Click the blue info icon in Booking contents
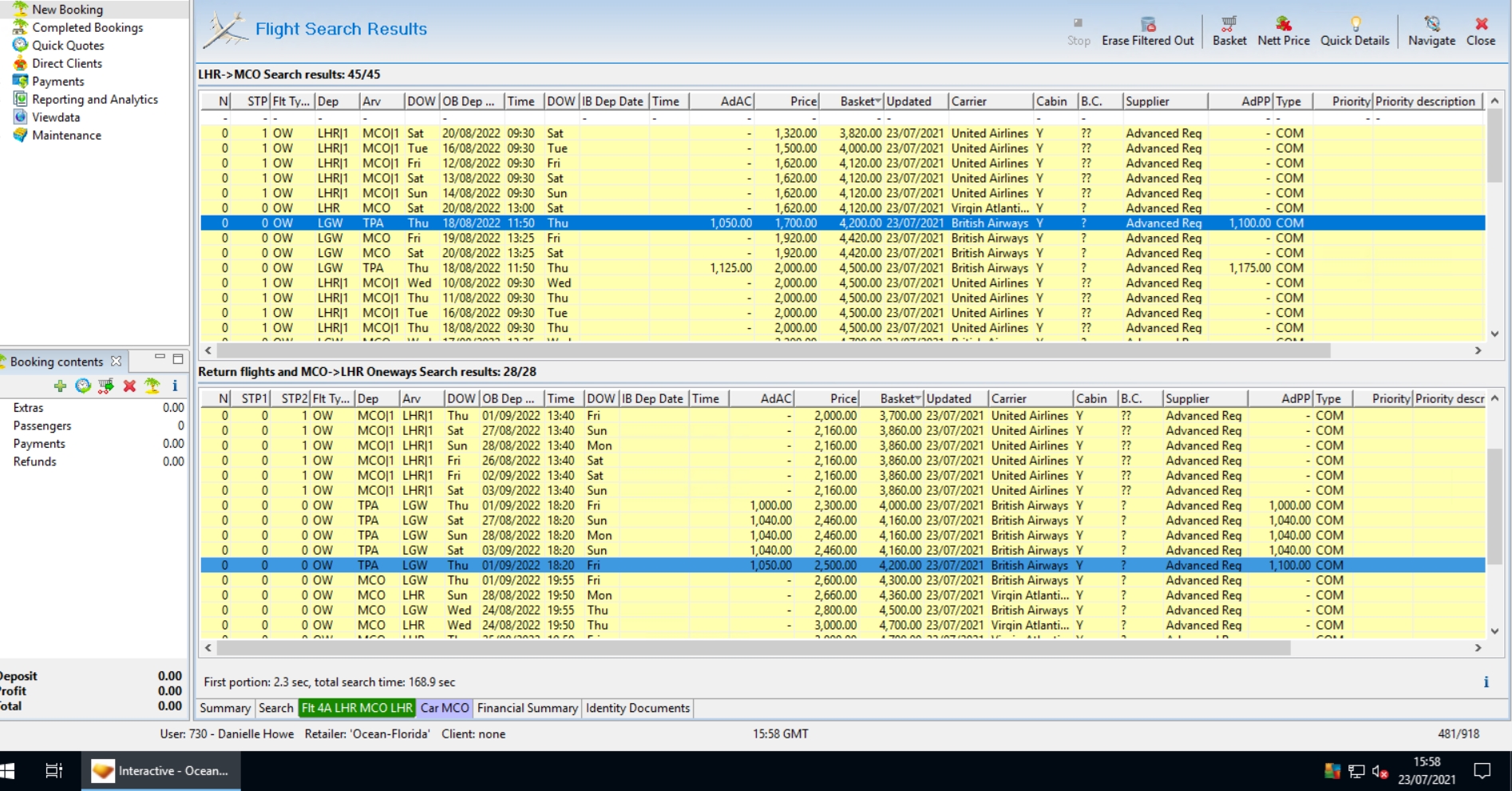 click(175, 386)
